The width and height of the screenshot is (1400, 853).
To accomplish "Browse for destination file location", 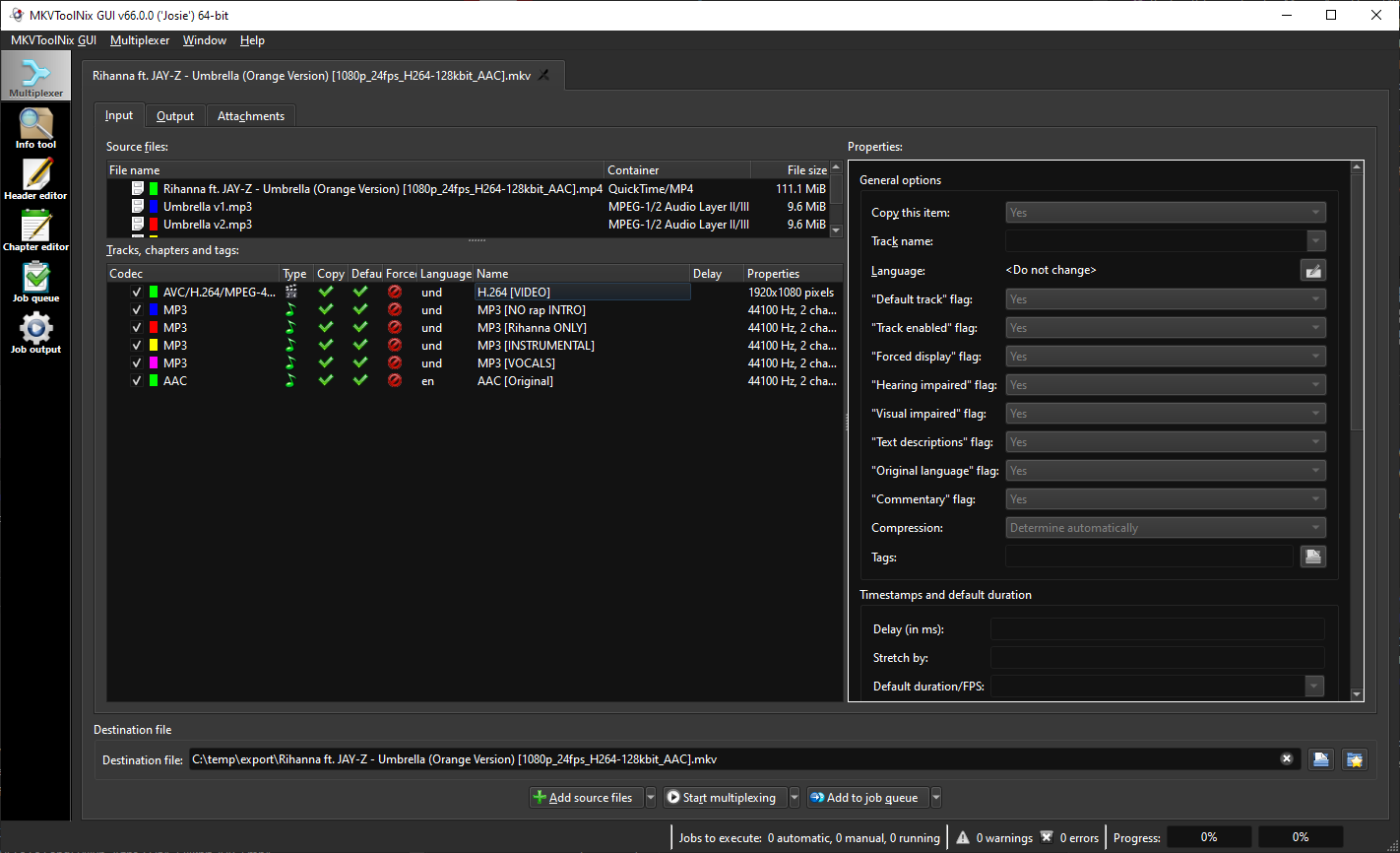I will (x=1321, y=758).
